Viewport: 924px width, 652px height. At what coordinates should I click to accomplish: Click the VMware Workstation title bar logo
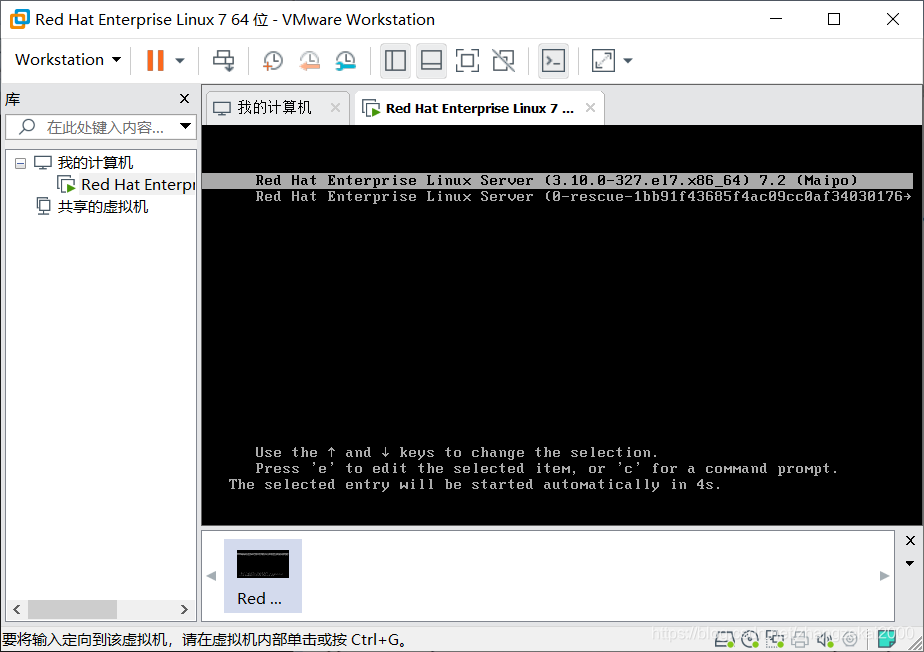coord(19,19)
